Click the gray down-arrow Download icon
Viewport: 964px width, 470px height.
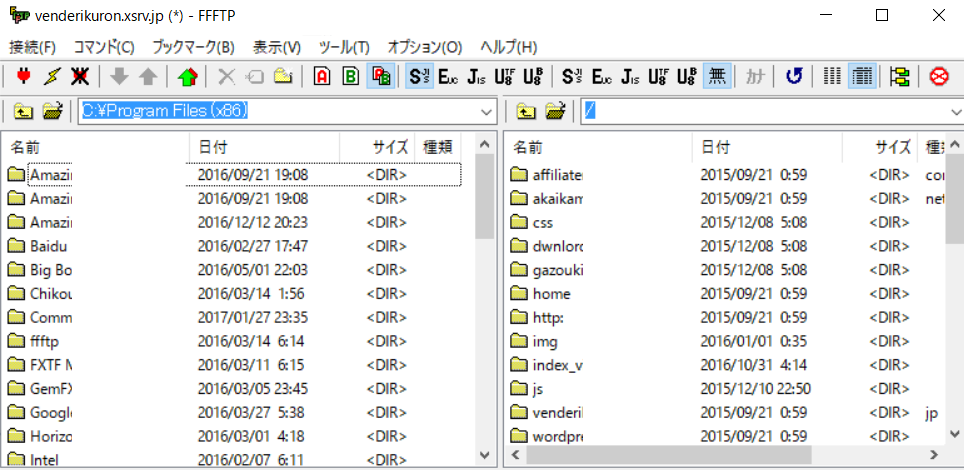point(119,77)
